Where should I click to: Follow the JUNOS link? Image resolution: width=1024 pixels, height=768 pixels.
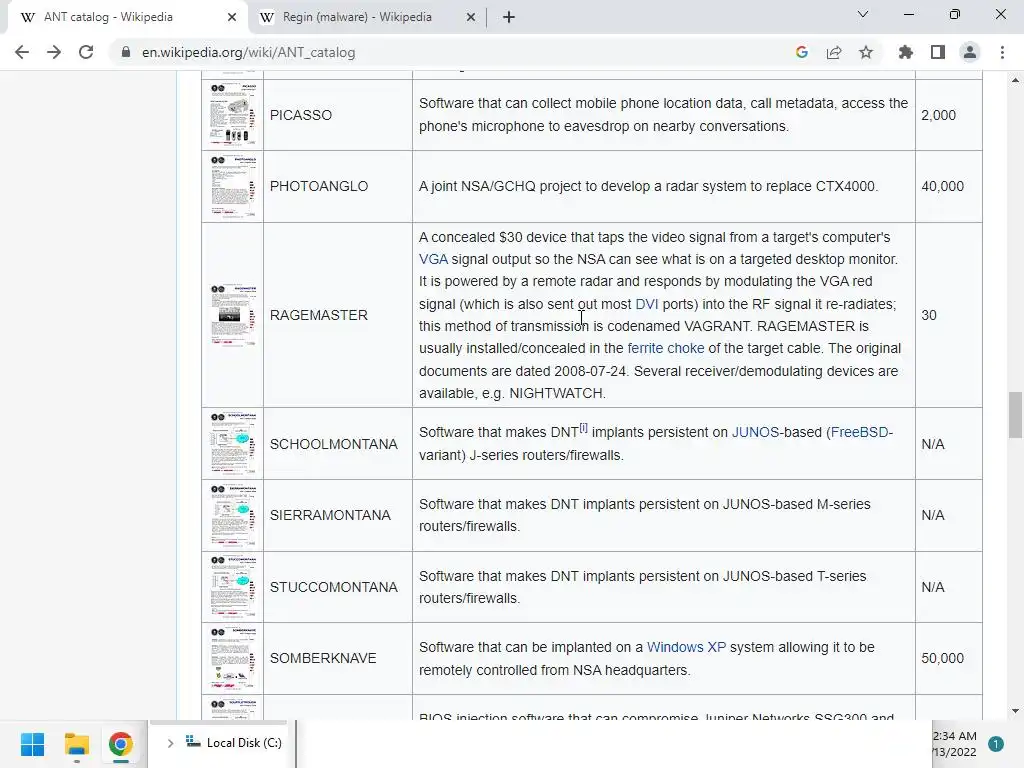[755, 432]
